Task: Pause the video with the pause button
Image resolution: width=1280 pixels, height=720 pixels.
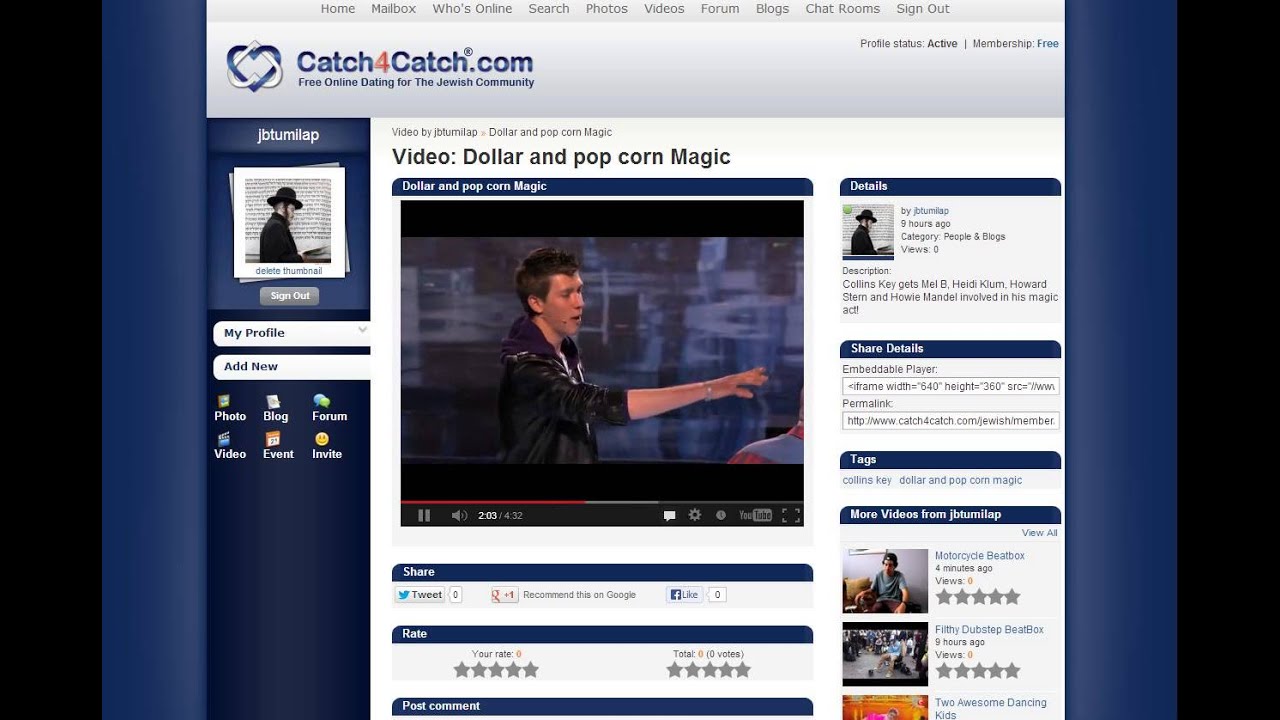Action: [424, 515]
